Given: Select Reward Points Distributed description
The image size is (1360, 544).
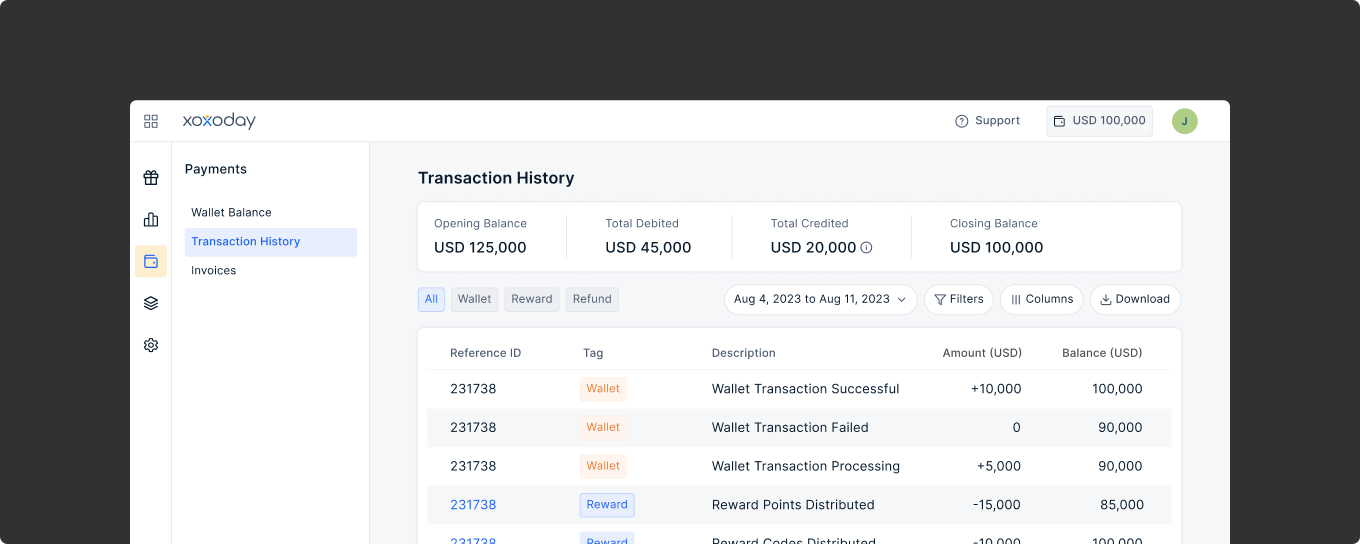Looking at the screenshot, I should [x=793, y=505].
